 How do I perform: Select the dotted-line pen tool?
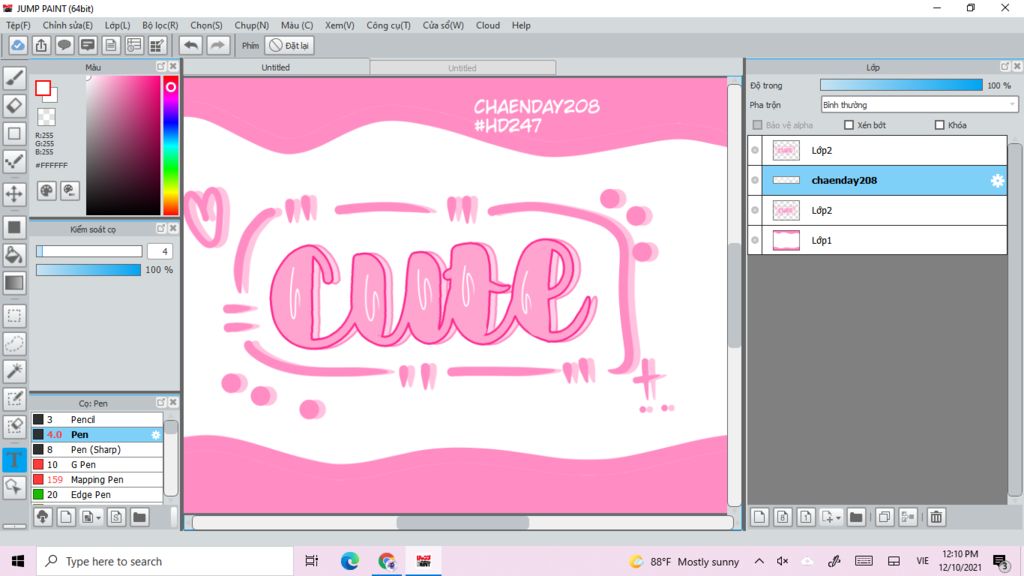[x=14, y=162]
